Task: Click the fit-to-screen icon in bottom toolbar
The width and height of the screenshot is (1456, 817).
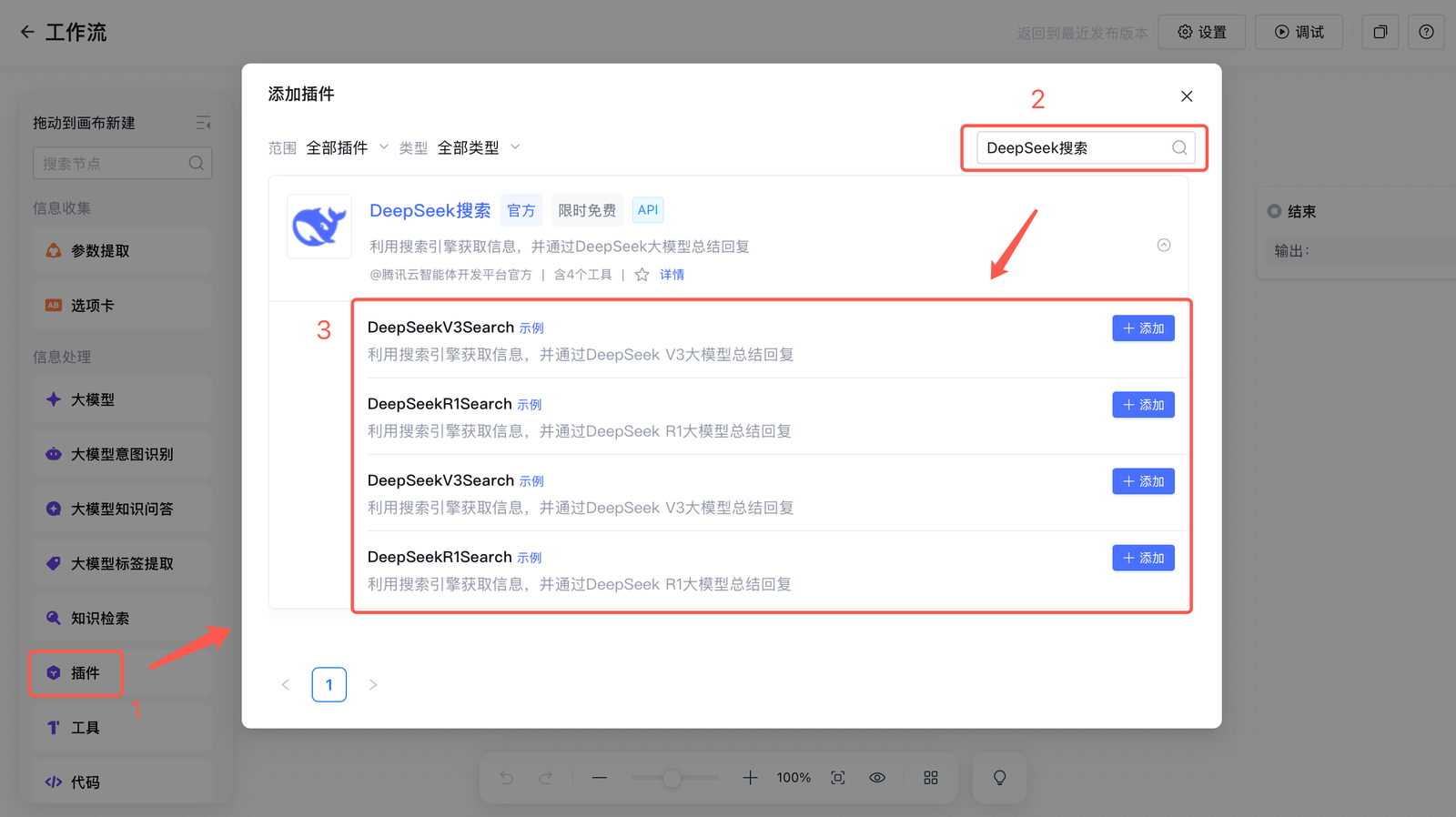Action: coord(837,778)
